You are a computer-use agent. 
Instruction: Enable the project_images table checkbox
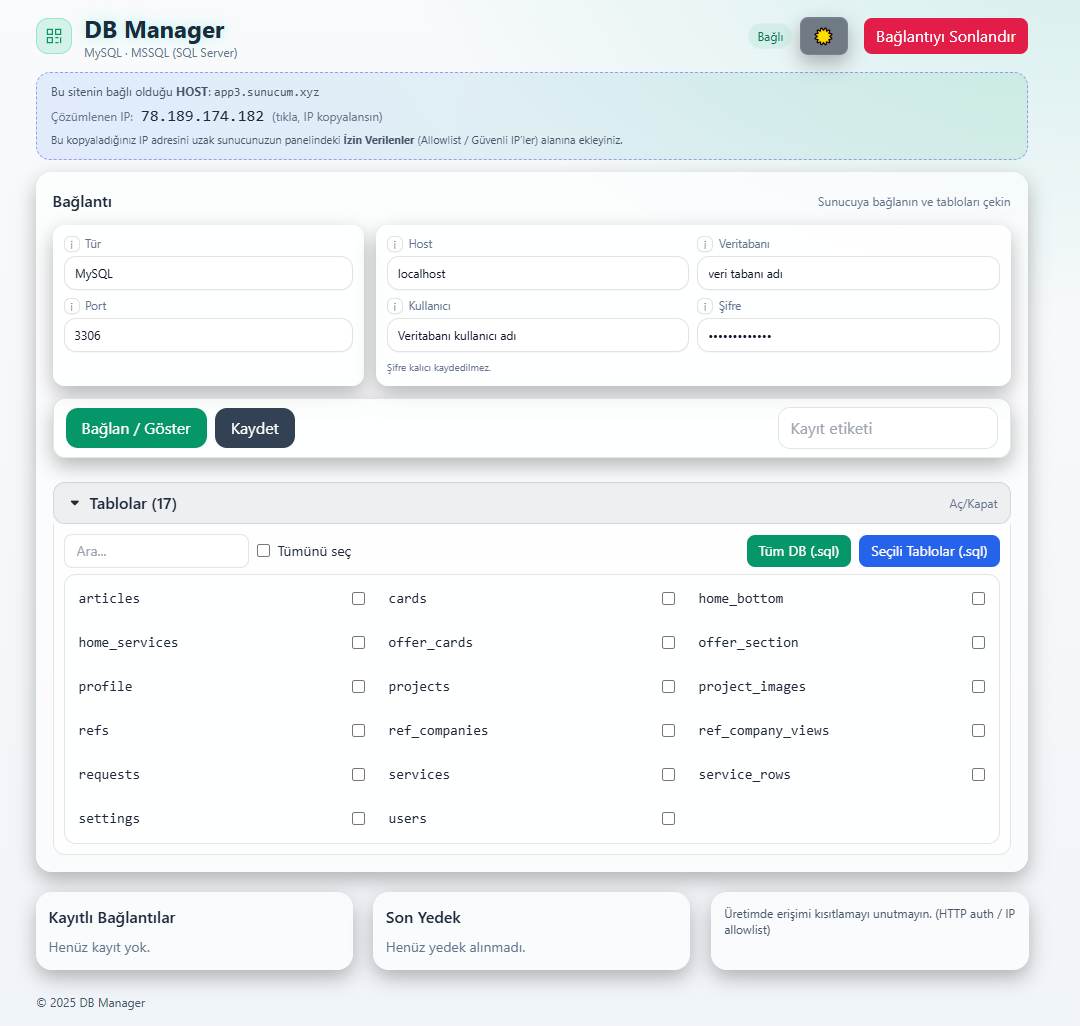pyautogui.click(x=978, y=687)
